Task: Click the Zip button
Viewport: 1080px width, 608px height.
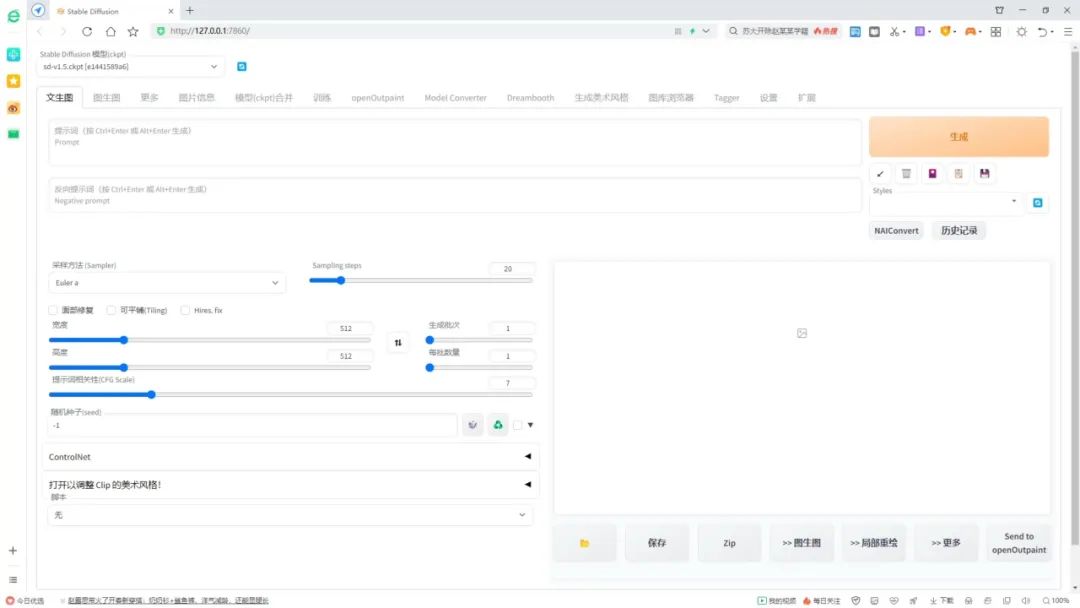Action: pos(729,543)
